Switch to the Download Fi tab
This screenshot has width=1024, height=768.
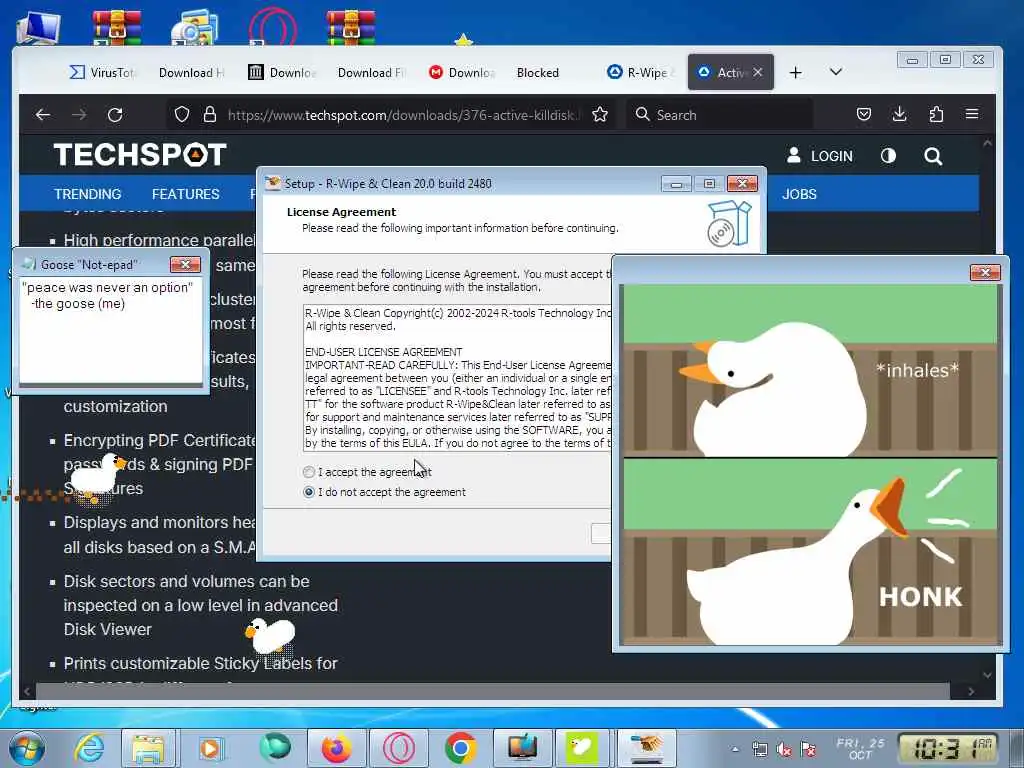pos(371,72)
